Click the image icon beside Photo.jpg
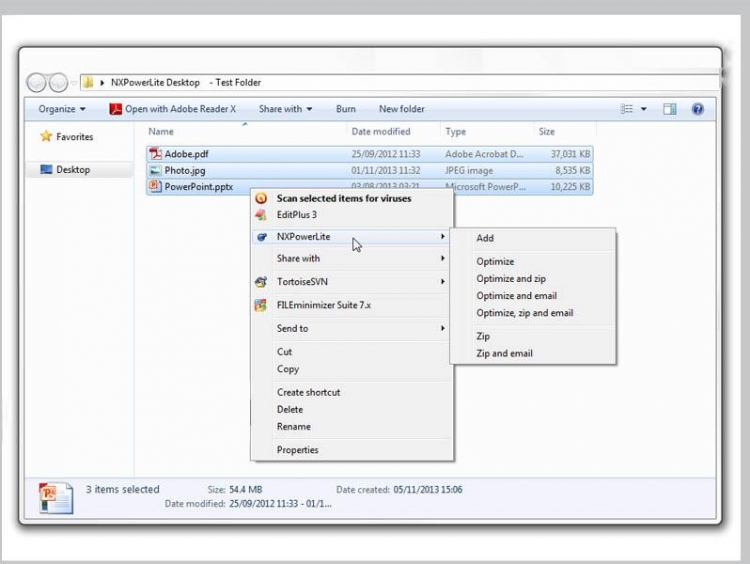750x564 pixels. click(x=155, y=170)
